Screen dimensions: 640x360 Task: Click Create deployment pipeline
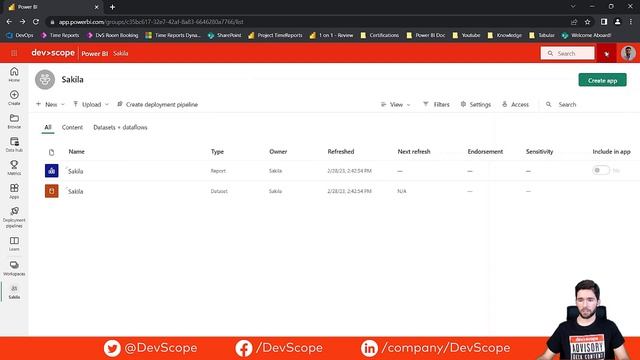coord(158,104)
